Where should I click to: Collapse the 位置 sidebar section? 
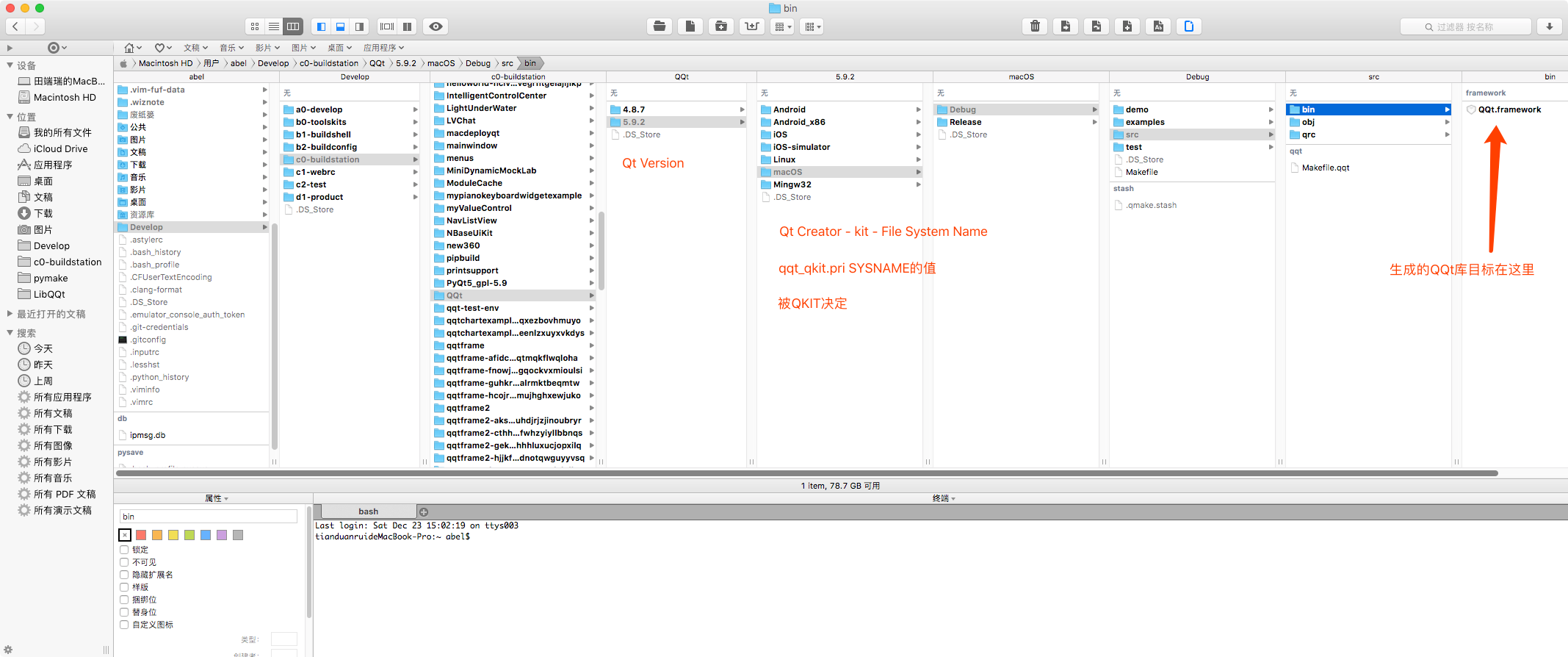click(10, 117)
